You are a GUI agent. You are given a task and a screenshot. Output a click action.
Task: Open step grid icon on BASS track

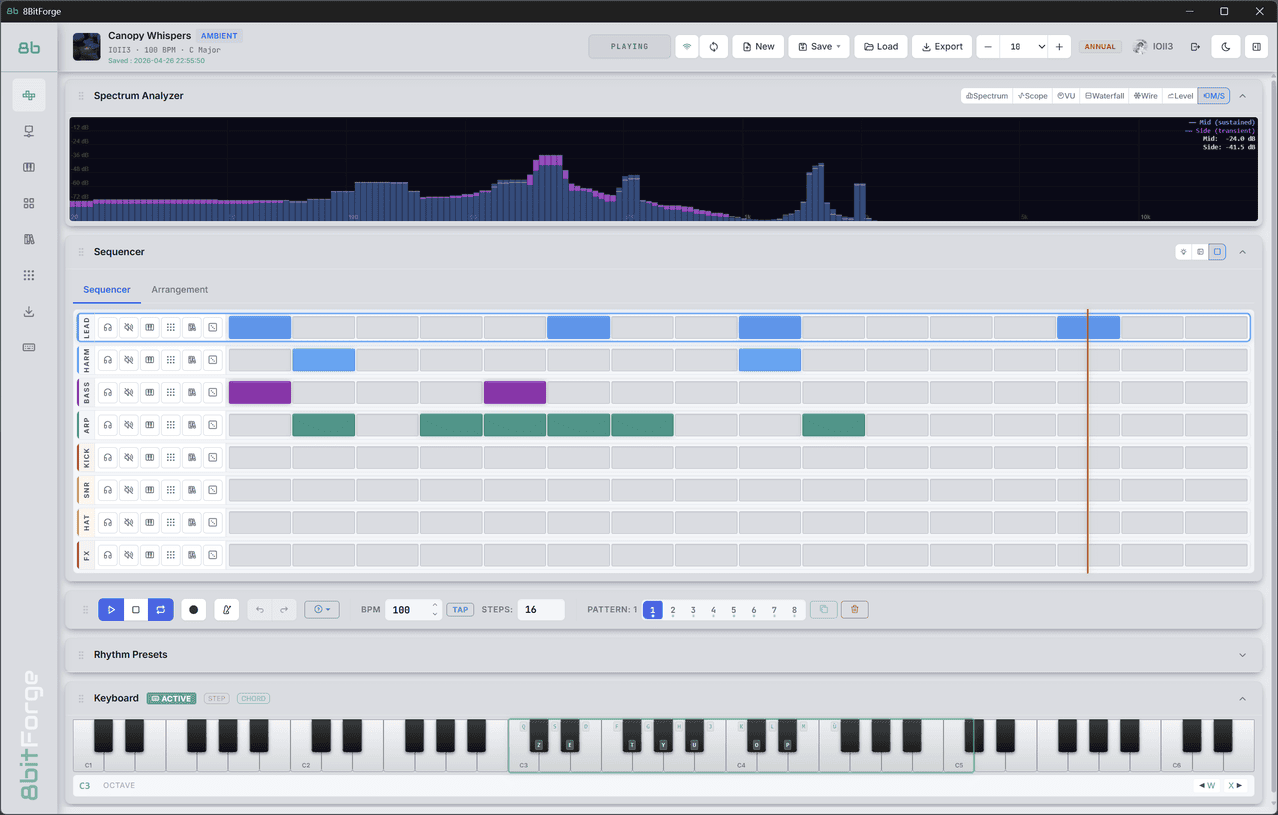point(171,392)
